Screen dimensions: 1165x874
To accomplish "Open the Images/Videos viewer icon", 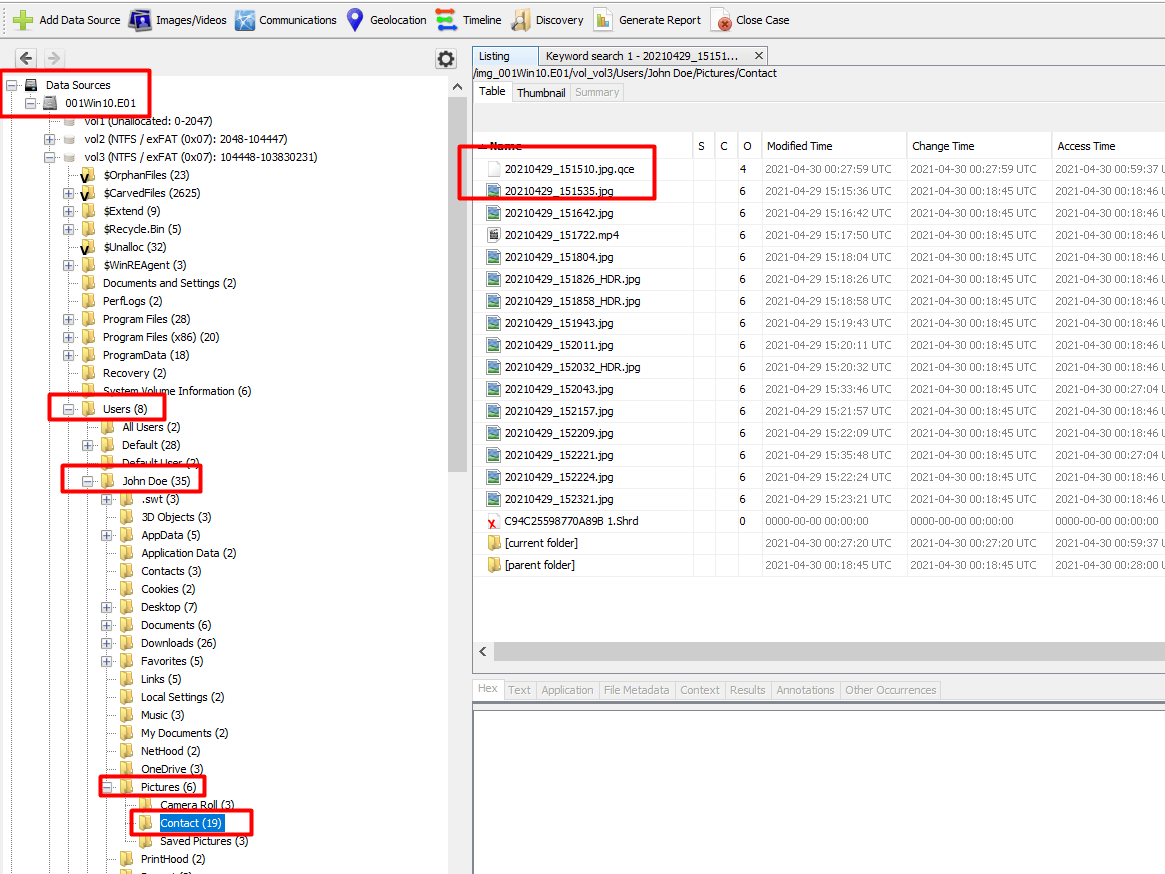I will pyautogui.click(x=141, y=20).
